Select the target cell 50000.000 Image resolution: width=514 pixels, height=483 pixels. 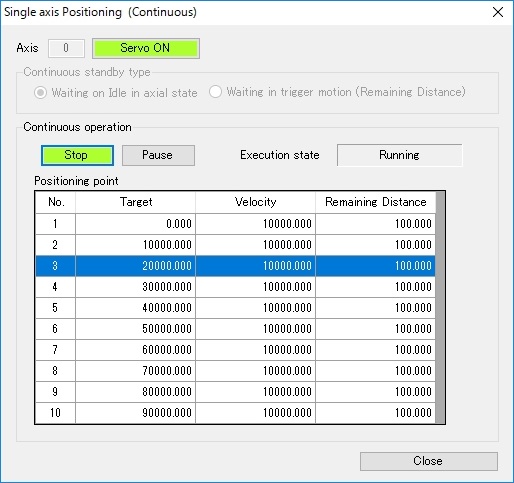click(x=135, y=329)
